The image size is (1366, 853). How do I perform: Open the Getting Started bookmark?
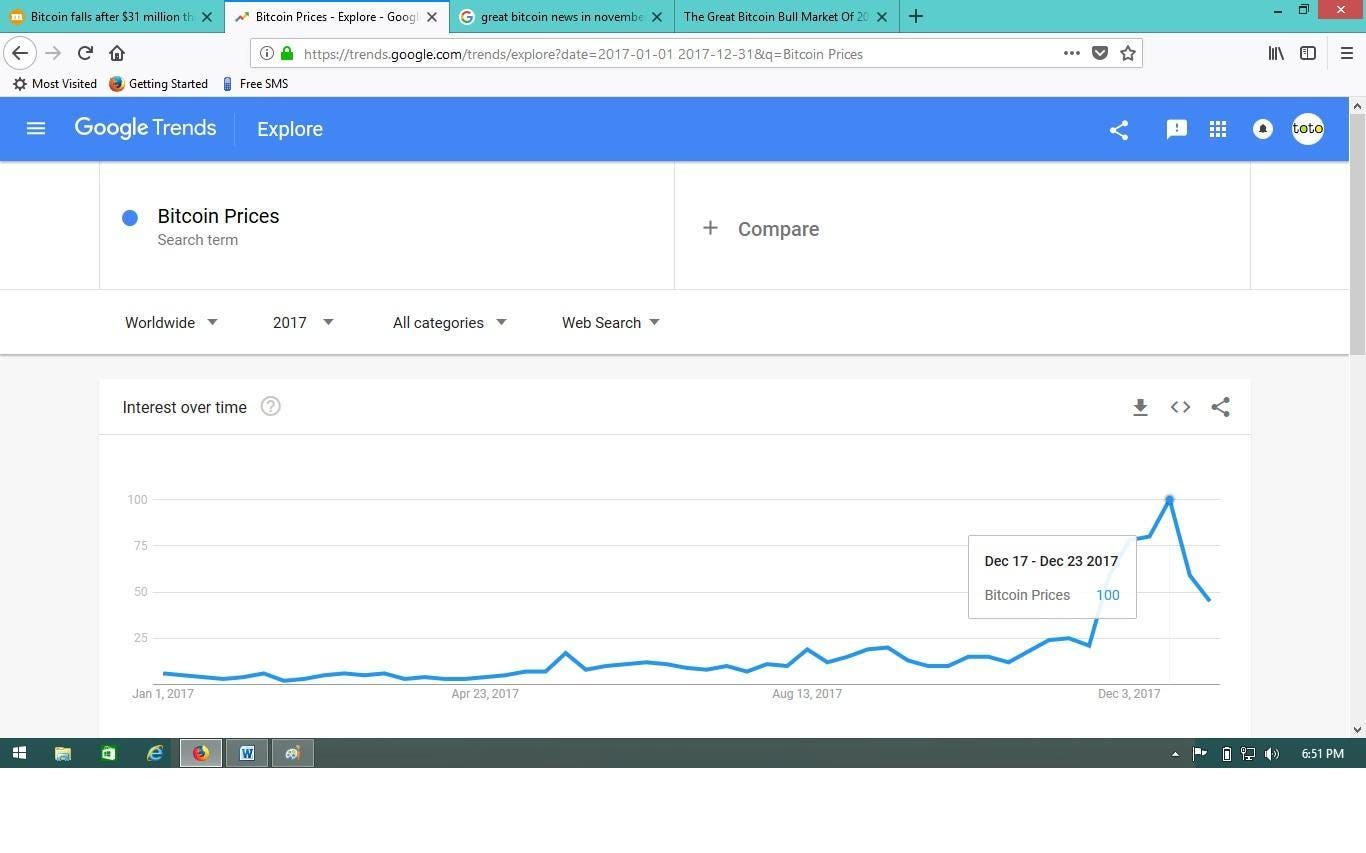pyautogui.click(x=158, y=84)
